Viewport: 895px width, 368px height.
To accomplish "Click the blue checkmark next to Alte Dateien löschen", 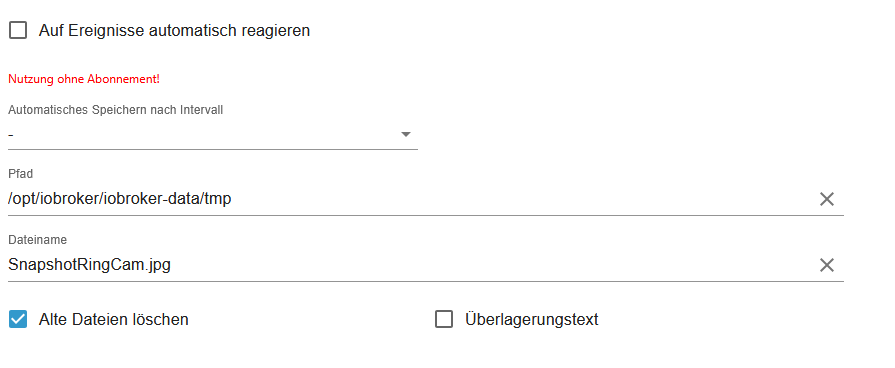I will click(18, 319).
